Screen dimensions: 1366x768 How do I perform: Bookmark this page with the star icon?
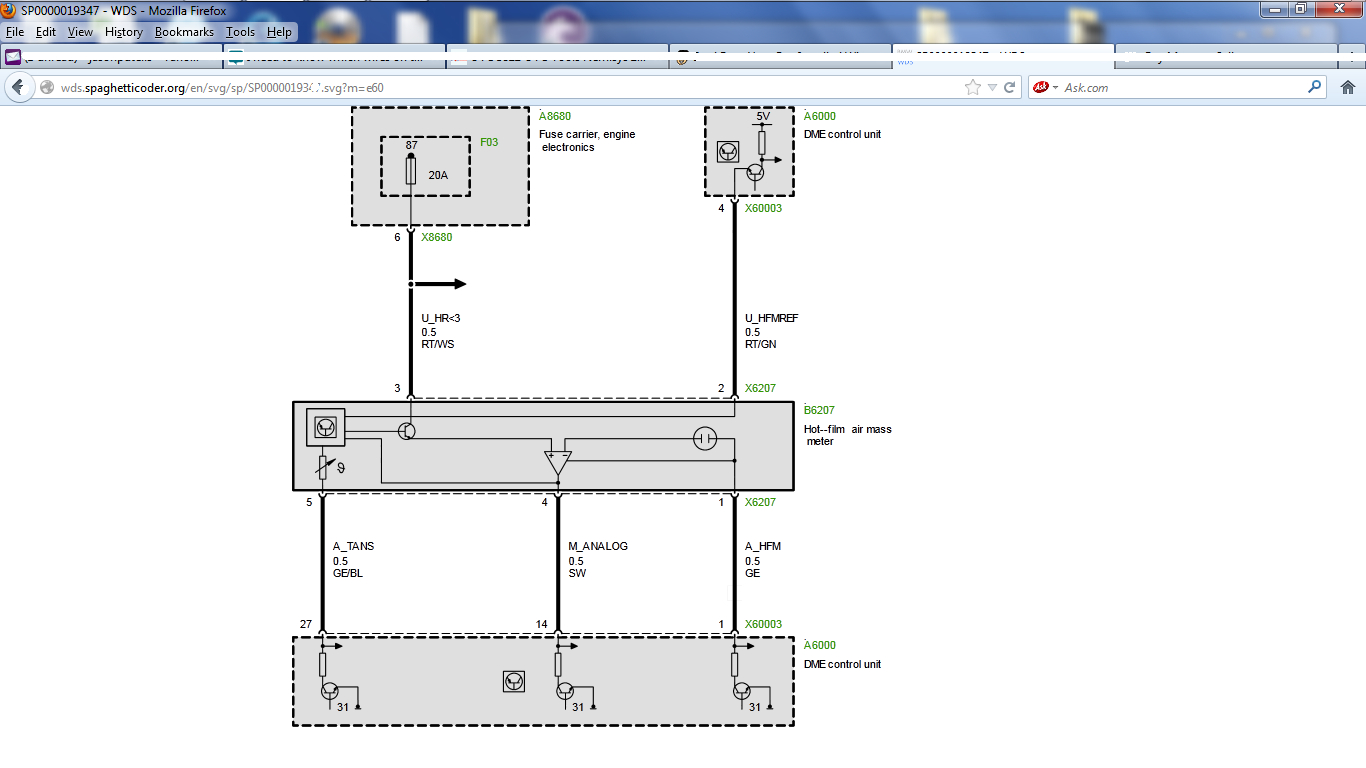tap(972, 87)
